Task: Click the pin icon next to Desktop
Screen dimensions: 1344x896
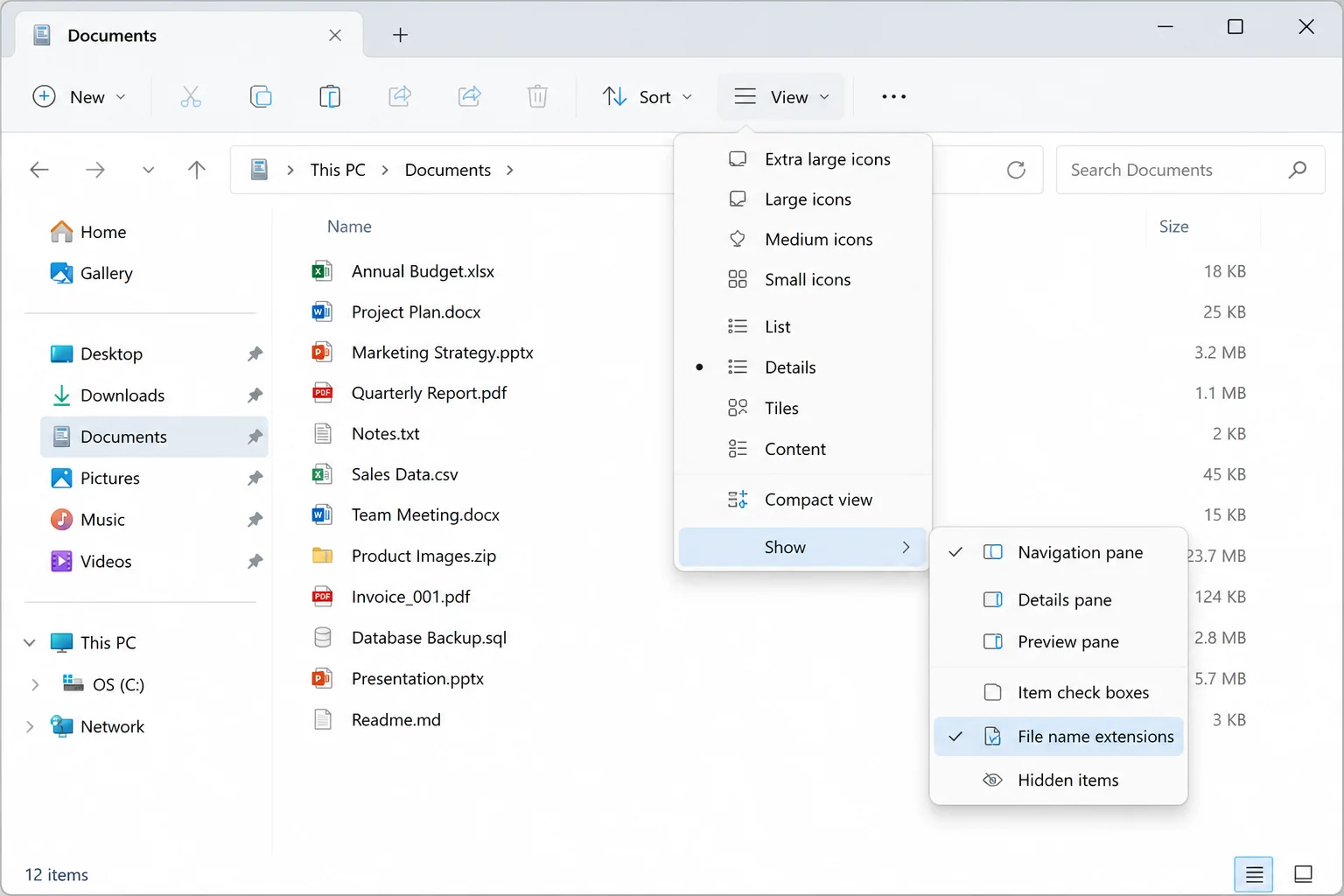Action: click(255, 354)
